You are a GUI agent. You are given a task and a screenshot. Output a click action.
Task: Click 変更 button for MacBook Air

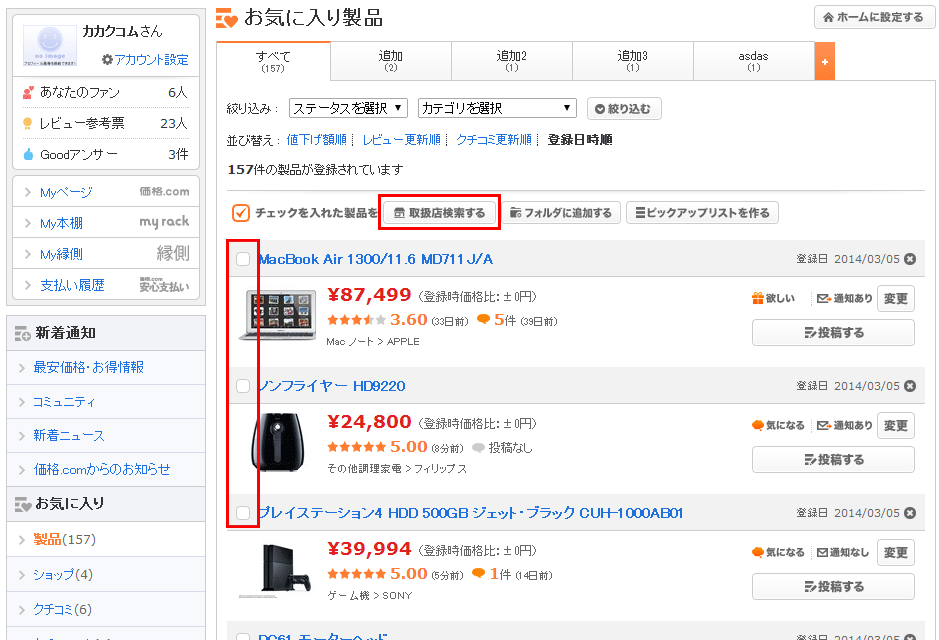tap(896, 298)
